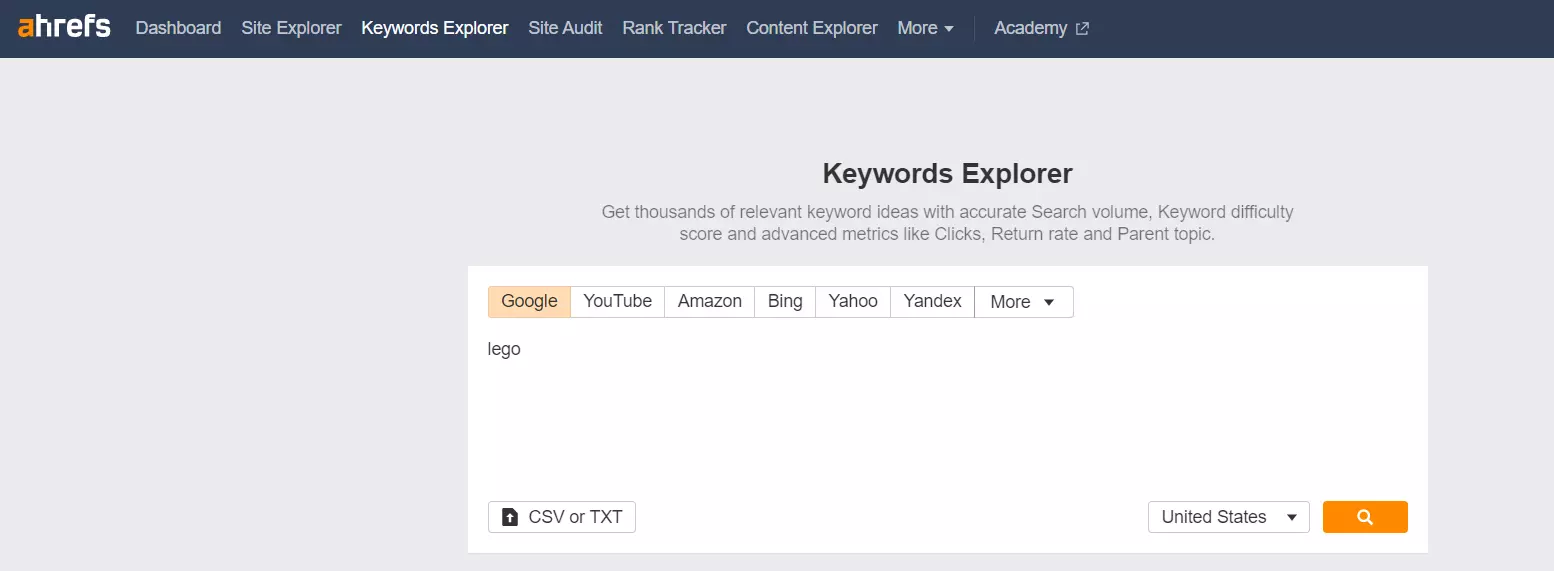Open Rank Tracker
1554x571 pixels.
tap(674, 28)
